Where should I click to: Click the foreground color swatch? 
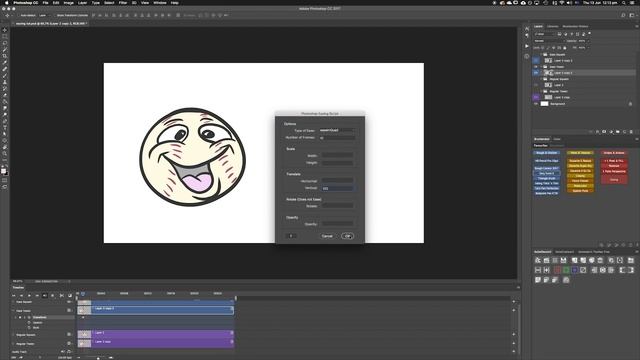(x=4, y=170)
